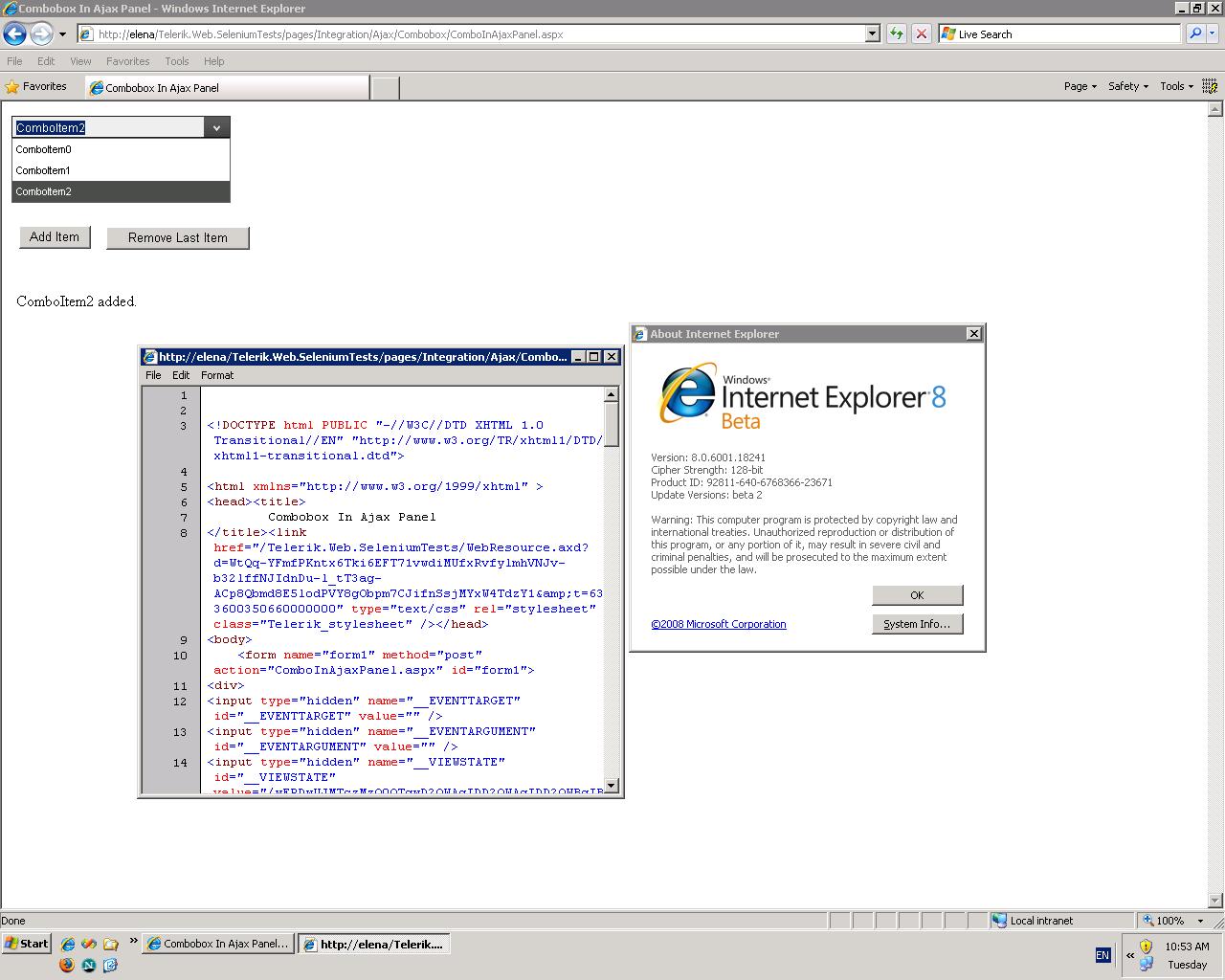This screenshot has height=980, width=1225.
Task: Click the Remove Last Item button
Action: tap(178, 237)
